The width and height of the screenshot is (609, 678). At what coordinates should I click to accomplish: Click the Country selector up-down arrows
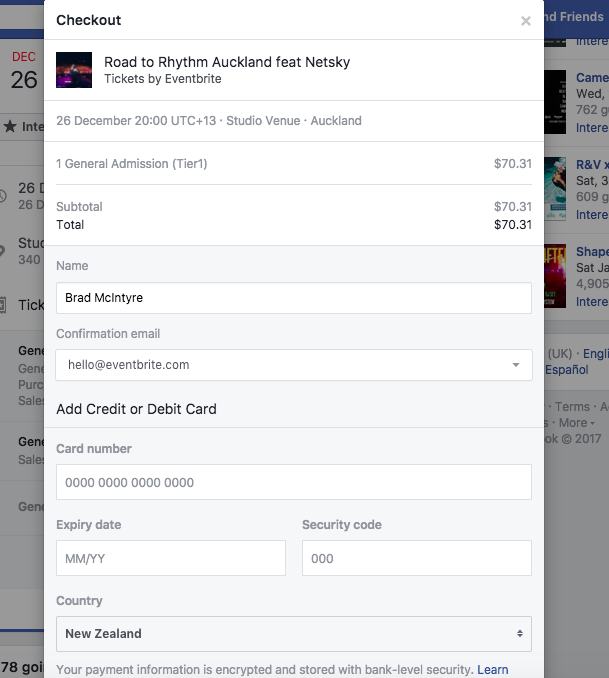pos(519,634)
